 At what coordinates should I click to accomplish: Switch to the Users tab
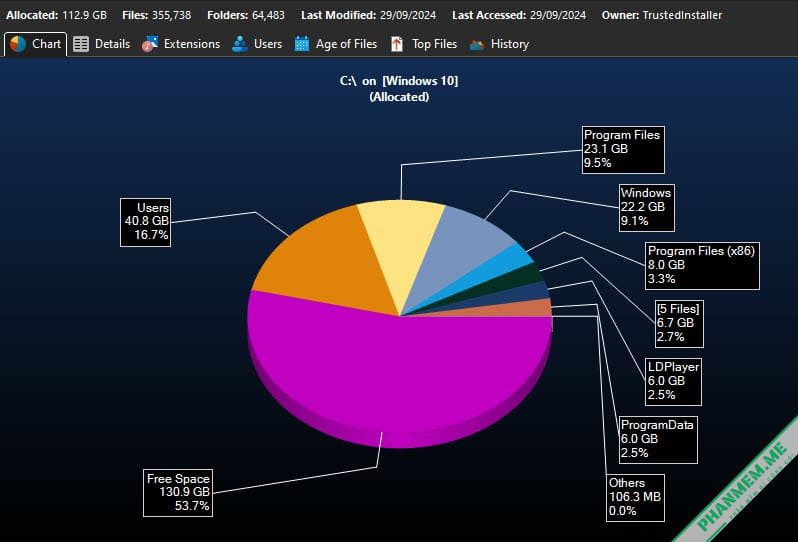pyautogui.click(x=257, y=44)
